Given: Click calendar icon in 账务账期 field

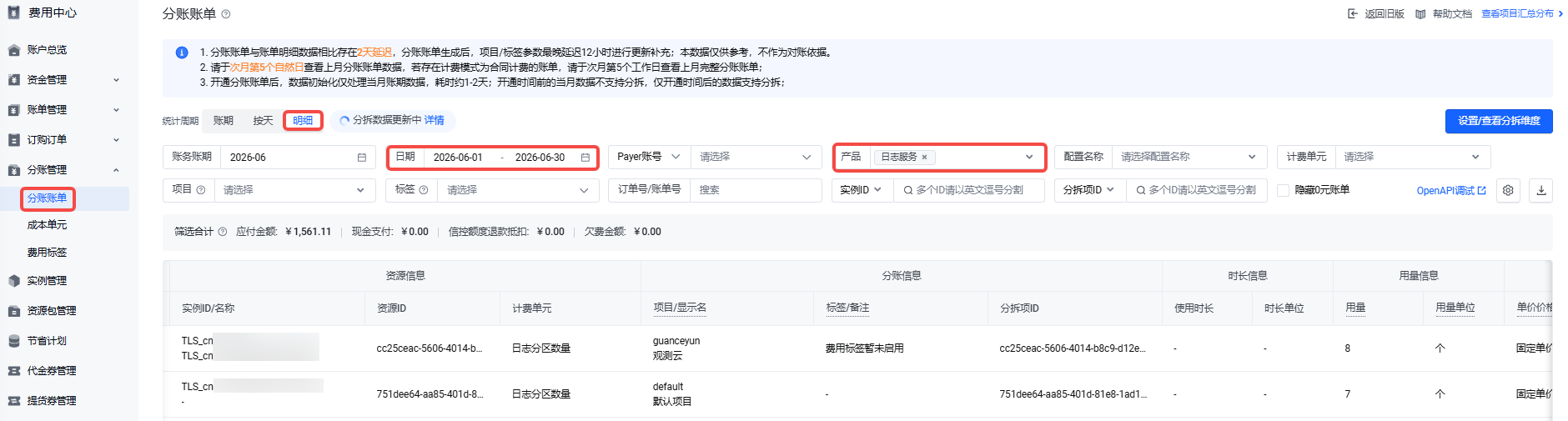Looking at the screenshot, I should 362,158.
